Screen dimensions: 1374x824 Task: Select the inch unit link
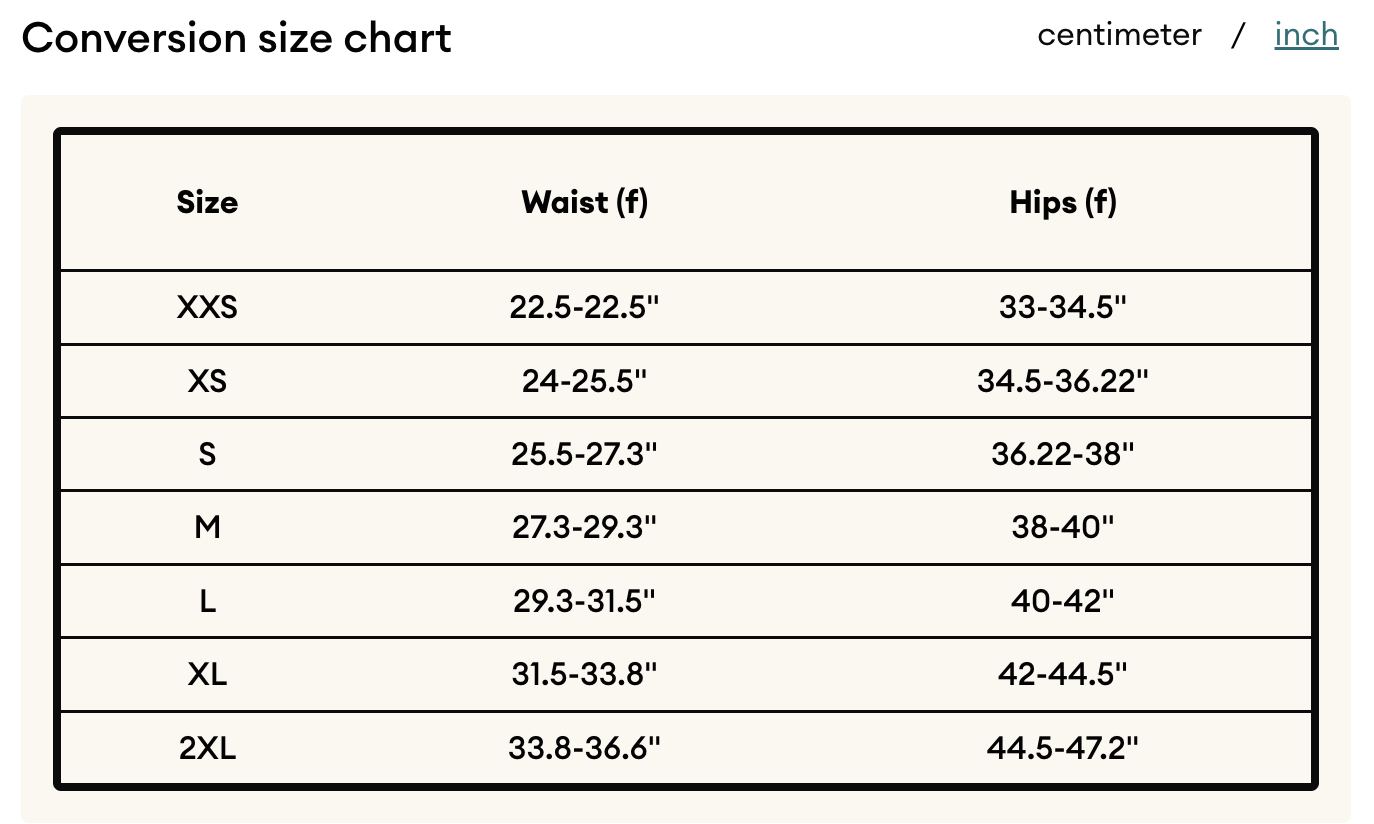(1306, 35)
